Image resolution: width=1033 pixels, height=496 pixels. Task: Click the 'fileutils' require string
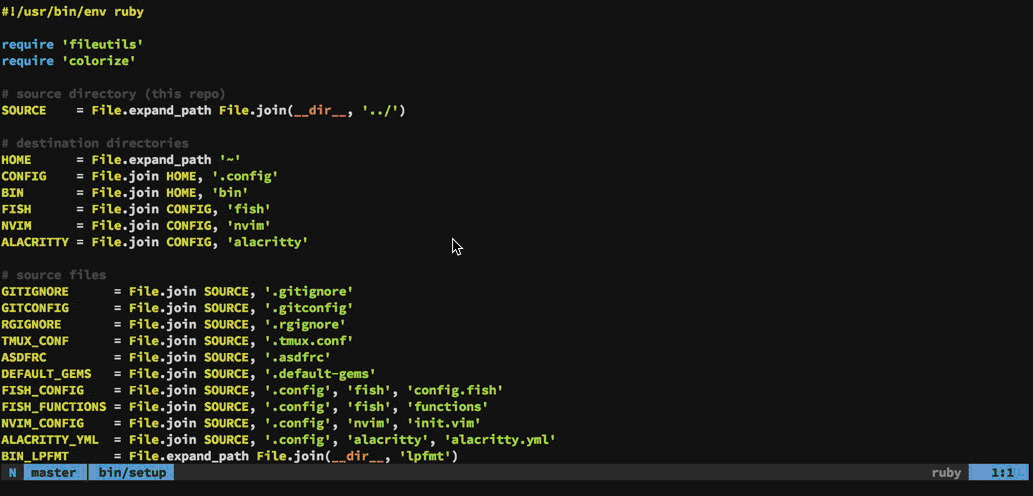pos(103,45)
